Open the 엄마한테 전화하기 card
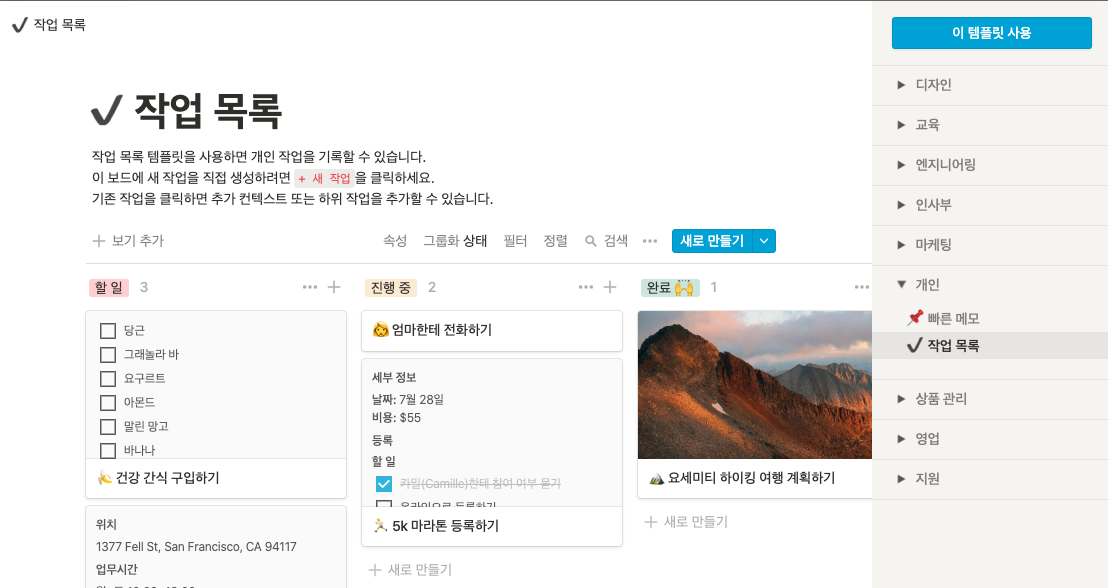Screen dimensions: 1108x588 pyautogui.click(x=492, y=330)
